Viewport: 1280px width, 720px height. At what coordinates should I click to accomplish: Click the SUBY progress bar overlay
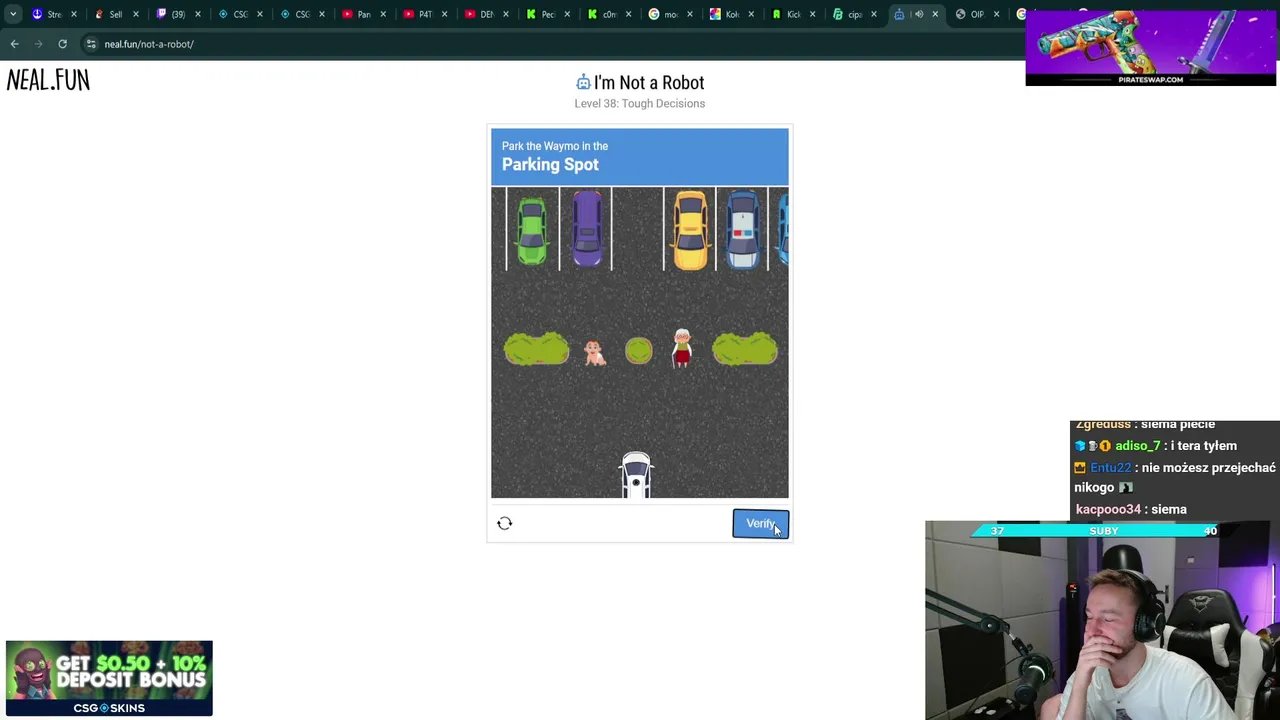coord(1104,531)
